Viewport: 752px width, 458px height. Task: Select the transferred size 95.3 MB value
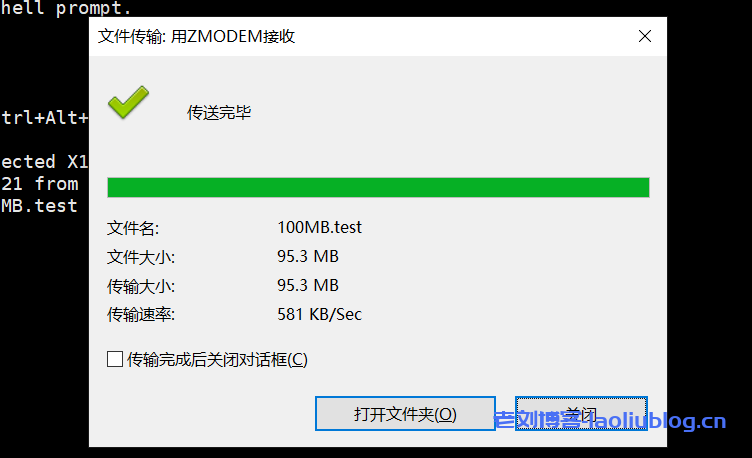(308, 285)
